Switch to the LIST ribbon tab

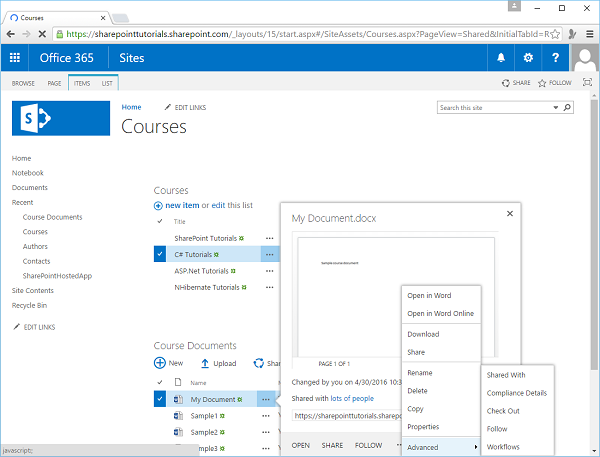[107, 83]
